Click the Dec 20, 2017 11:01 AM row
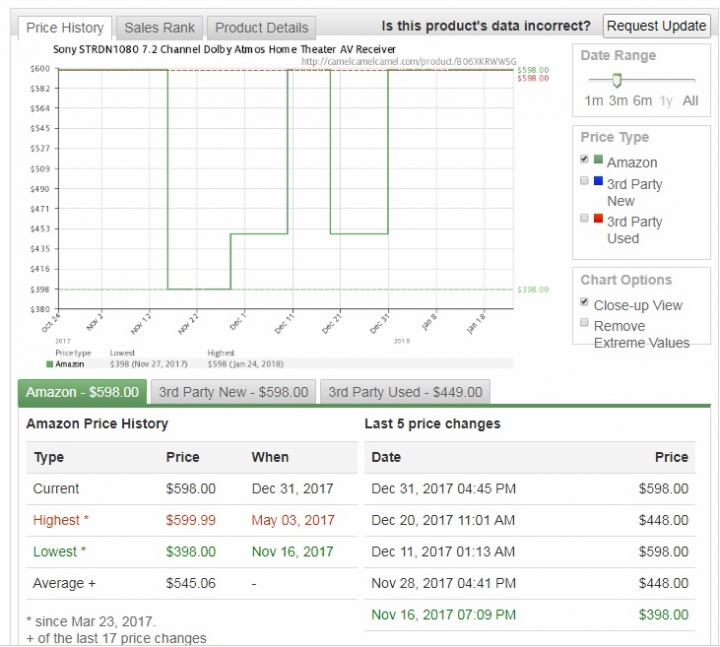Screen dimensions: 720x647 tap(530, 520)
